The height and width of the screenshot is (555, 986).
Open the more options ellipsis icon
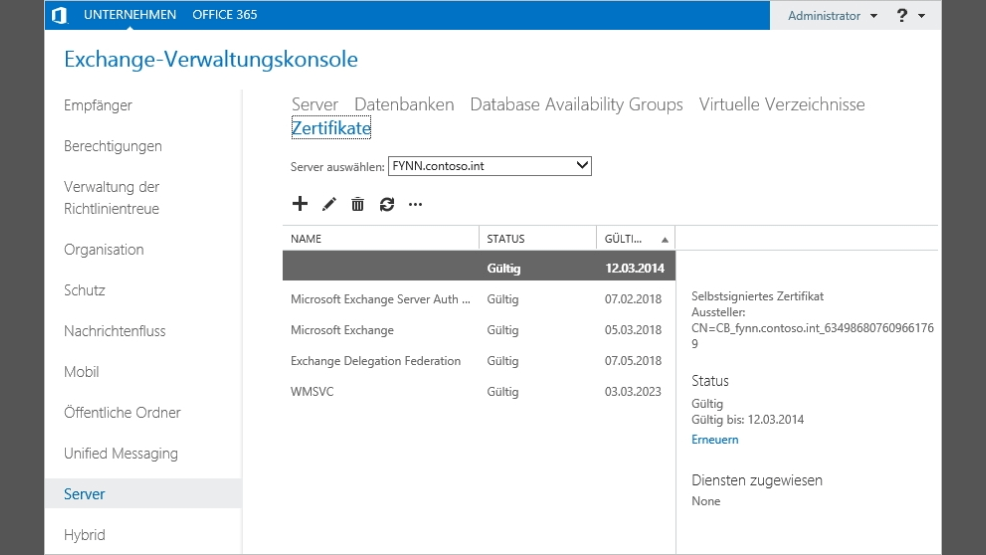415,205
